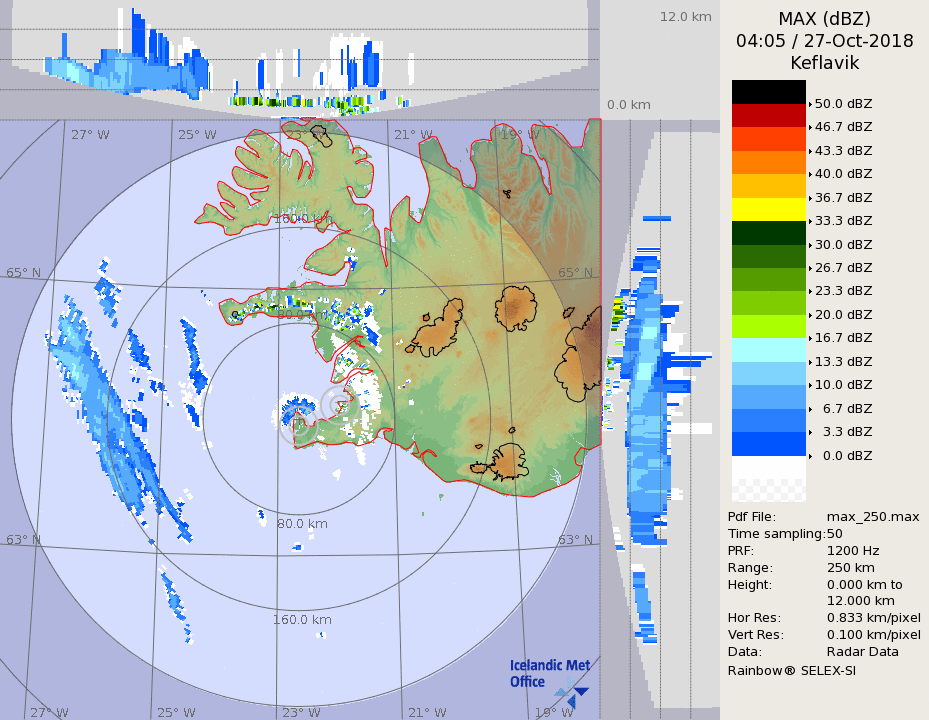Click the Rainbow SELEX-SI text
Screen dimensions: 929x720
click(791, 670)
